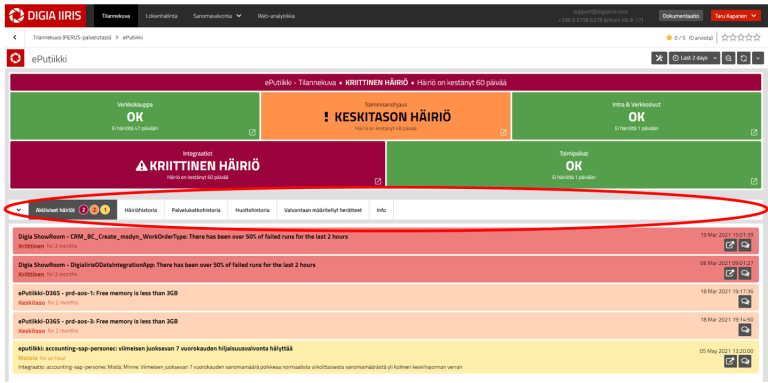The height and width of the screenshot is (383, 768).
Task: Rate with the fifth empty star
Action: (756, 38)
